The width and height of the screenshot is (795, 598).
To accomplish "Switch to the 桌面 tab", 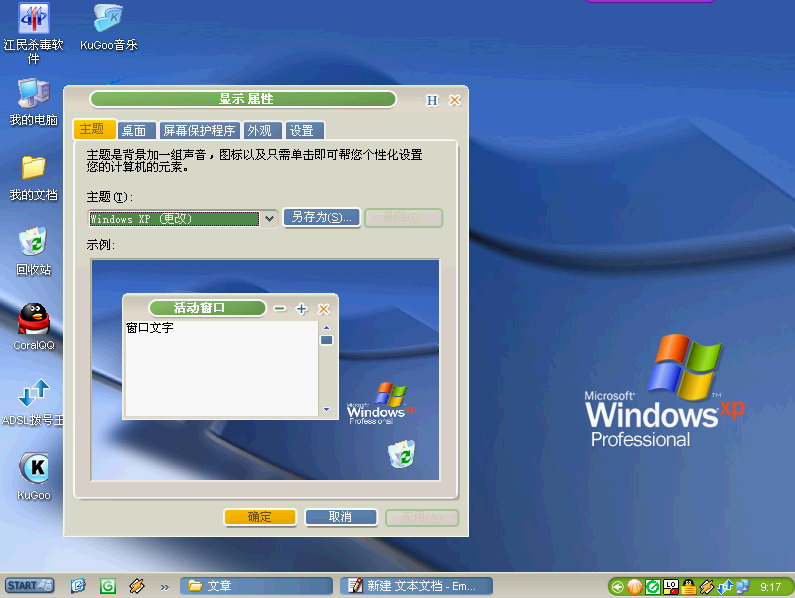I will pyautogui.click(x=134, y=131).
